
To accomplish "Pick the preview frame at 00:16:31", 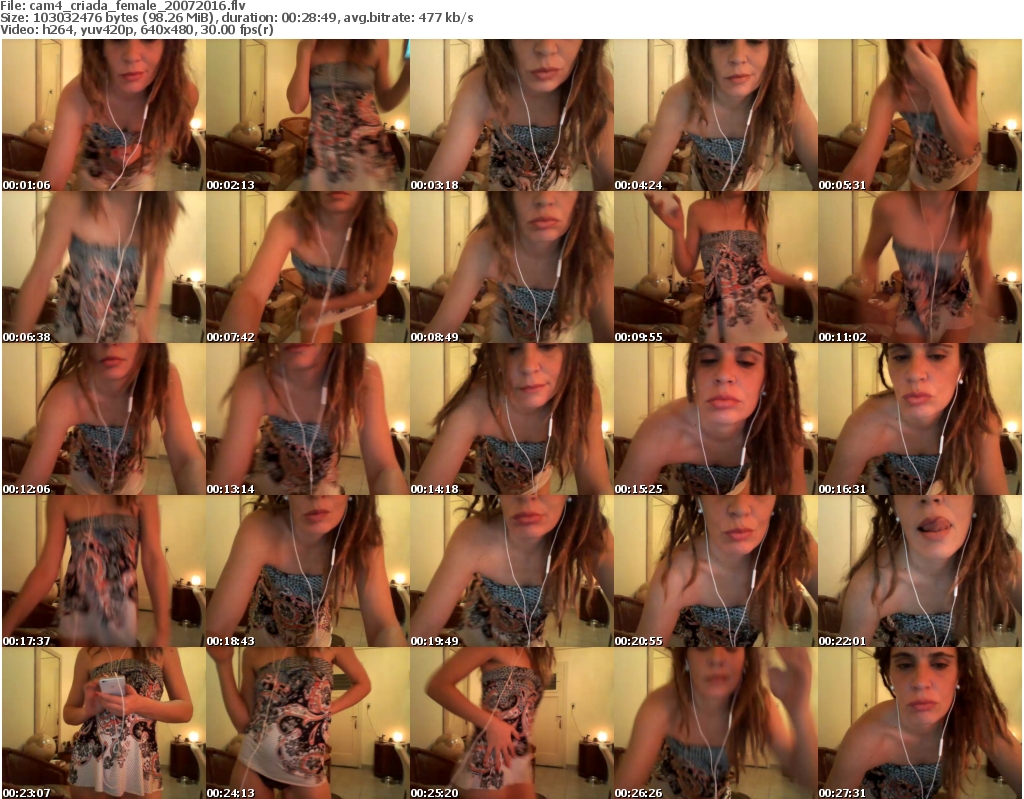I will (x=920, y=419).
